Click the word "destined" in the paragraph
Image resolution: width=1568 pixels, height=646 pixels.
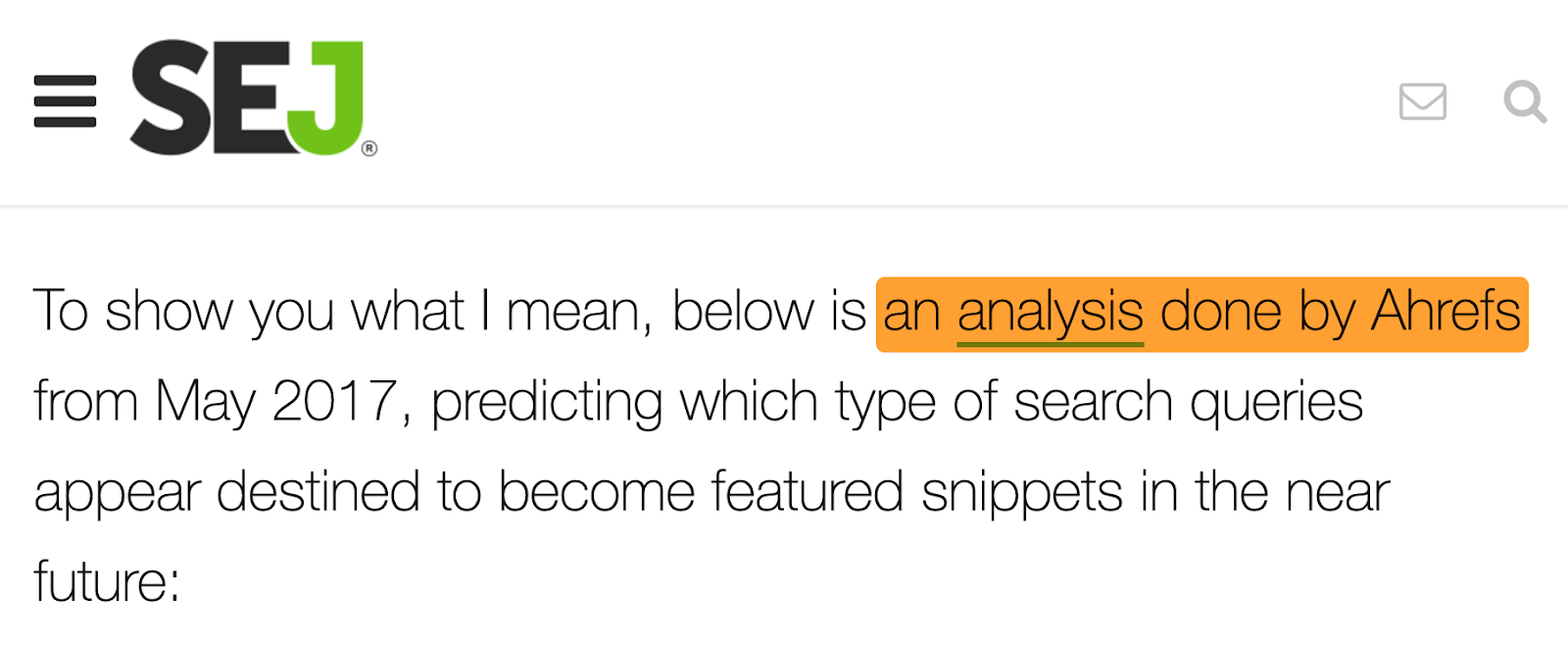pos(318,491)
